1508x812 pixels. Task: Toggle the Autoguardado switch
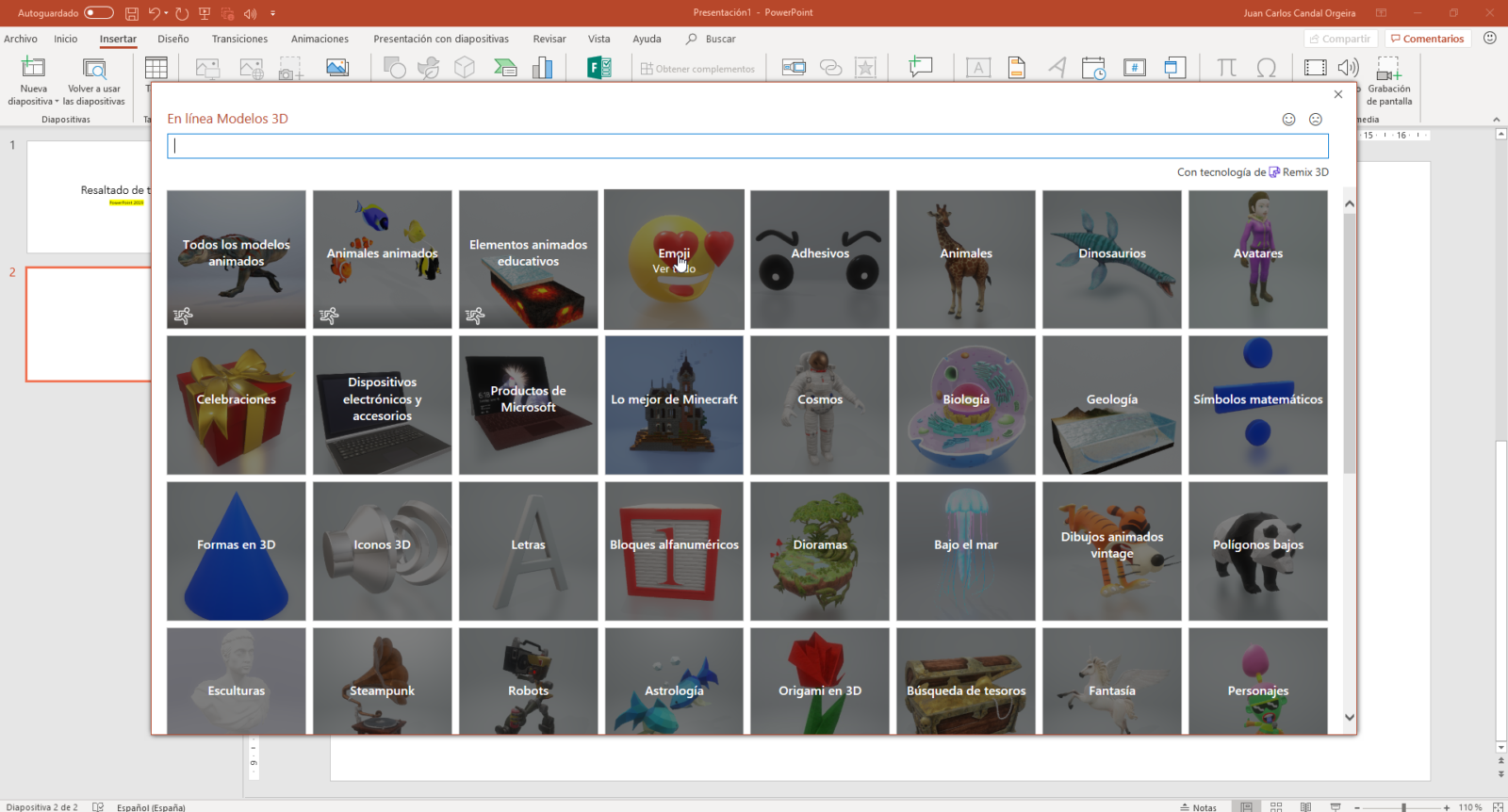point(98,13)
